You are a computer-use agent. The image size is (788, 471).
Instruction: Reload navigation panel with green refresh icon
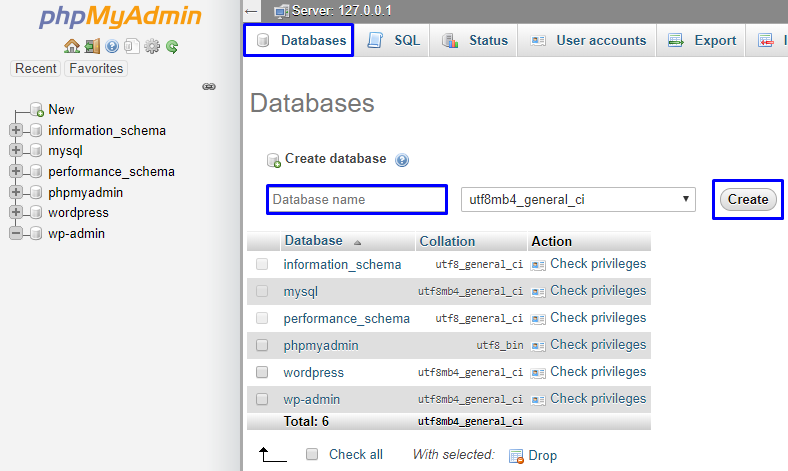coord(172,47)
